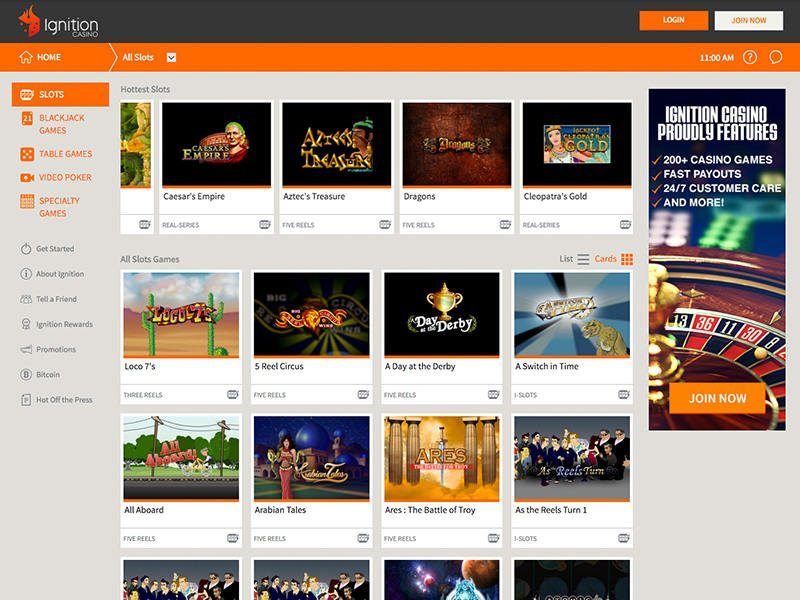Screen dimensions: 800x600
Task: Expand the All Slots dropdown arrow
Action: point(171,57)
